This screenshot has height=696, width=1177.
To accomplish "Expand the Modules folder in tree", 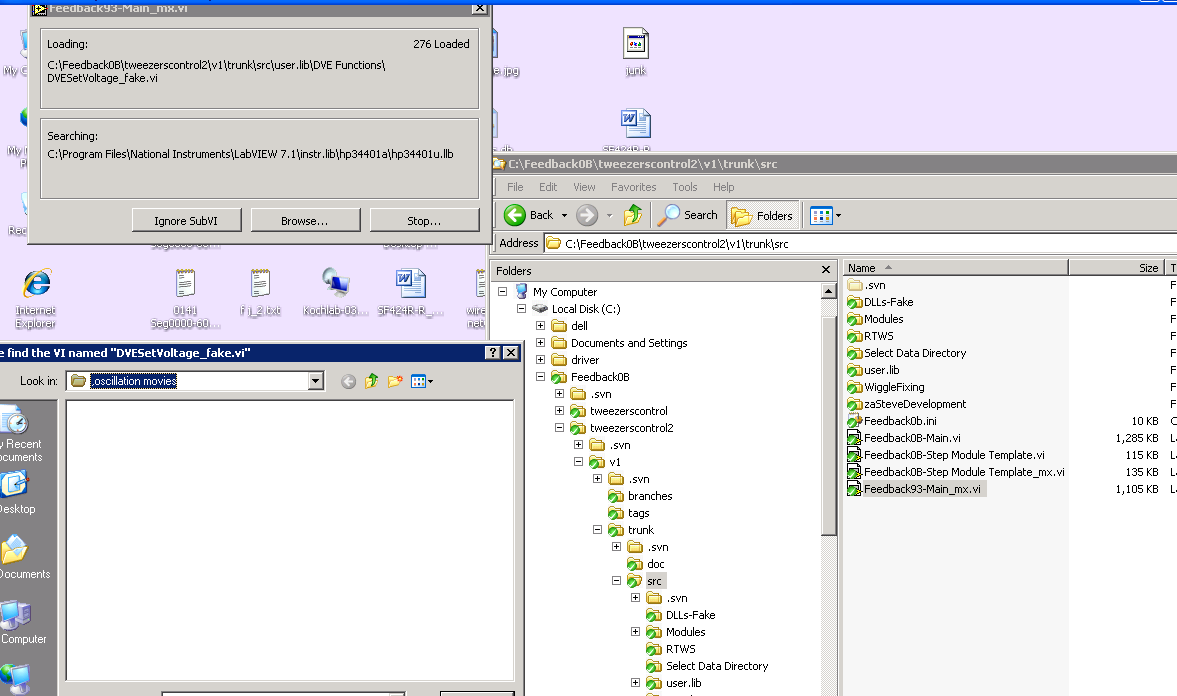I will click(636, 632).
